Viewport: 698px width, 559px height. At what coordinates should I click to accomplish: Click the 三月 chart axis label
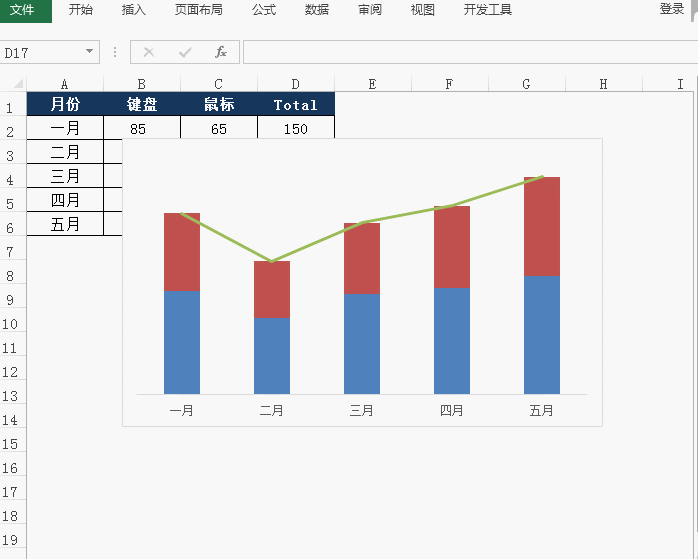tap(361, 410)
